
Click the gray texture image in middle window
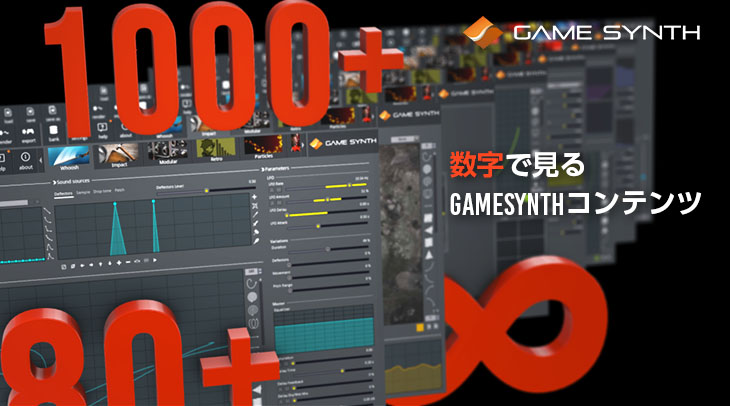(402, 234)
